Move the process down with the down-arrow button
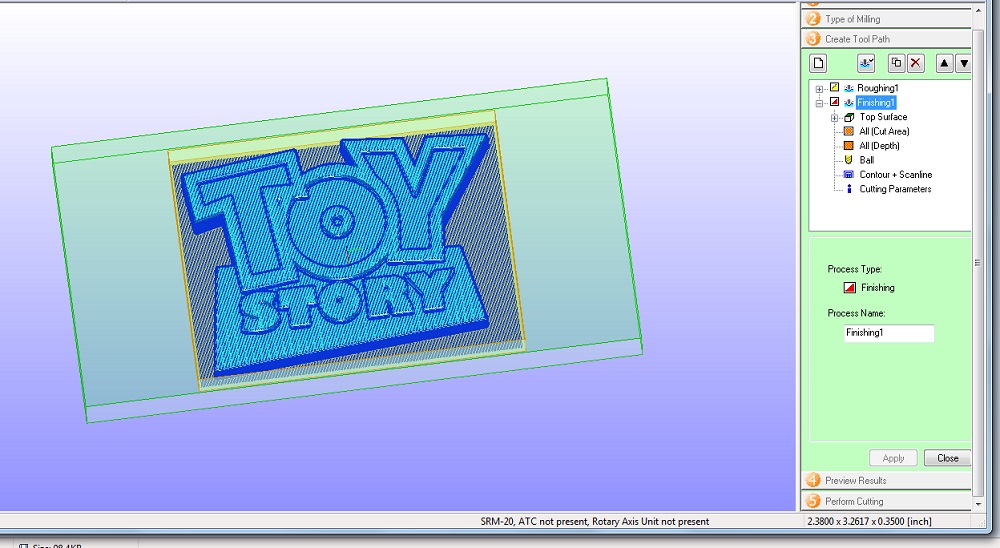Viewport: 1000px width, 548px height. coord(964,63)
